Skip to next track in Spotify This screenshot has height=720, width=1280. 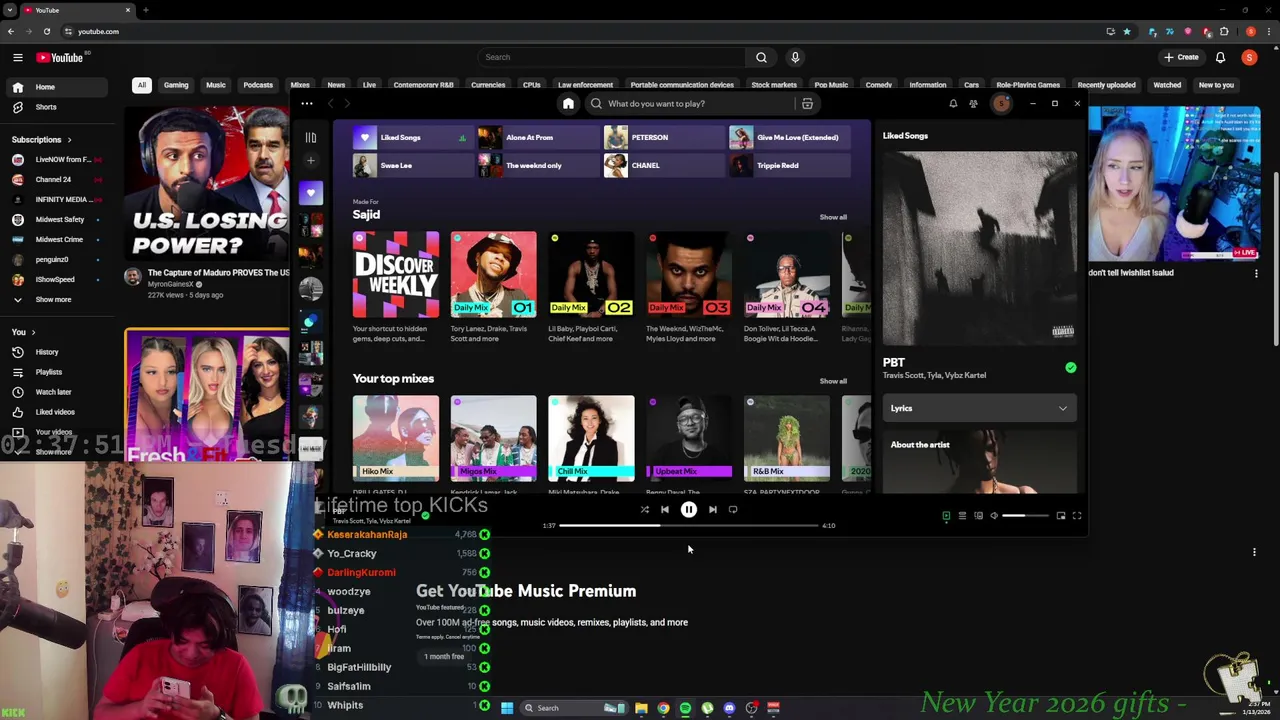pyautogui.click(x=713, y=509)
